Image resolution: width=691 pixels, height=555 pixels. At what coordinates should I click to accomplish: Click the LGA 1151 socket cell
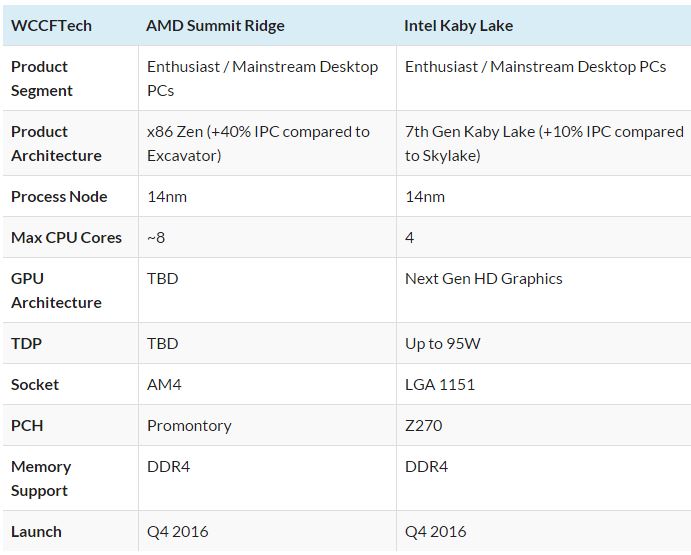440,384
